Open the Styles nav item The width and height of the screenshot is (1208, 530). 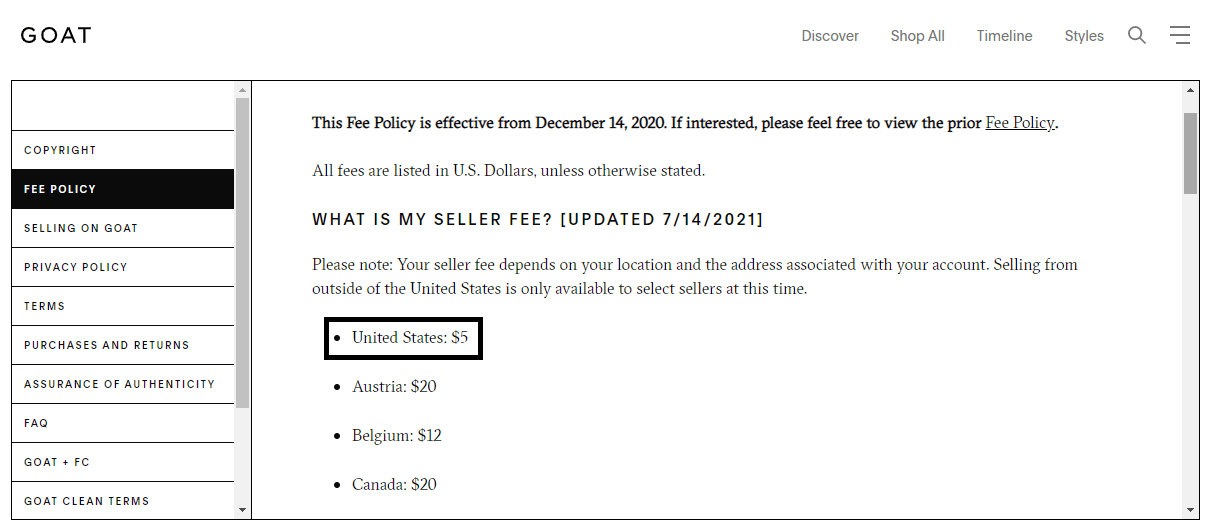(x=1084, y=36)
